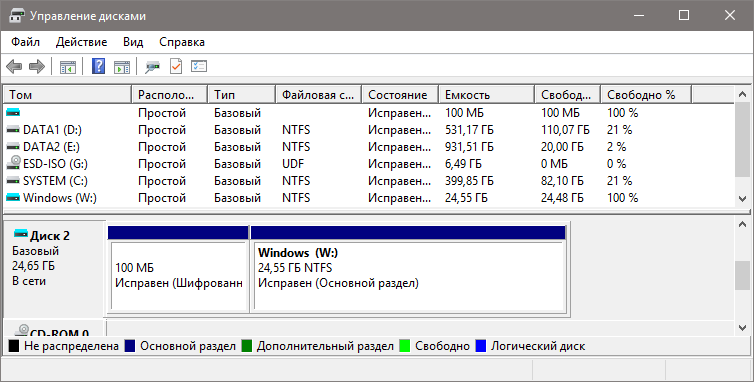Click volume list scrollbar up arrow
754x382 pixels.
(x=742, y=95)
